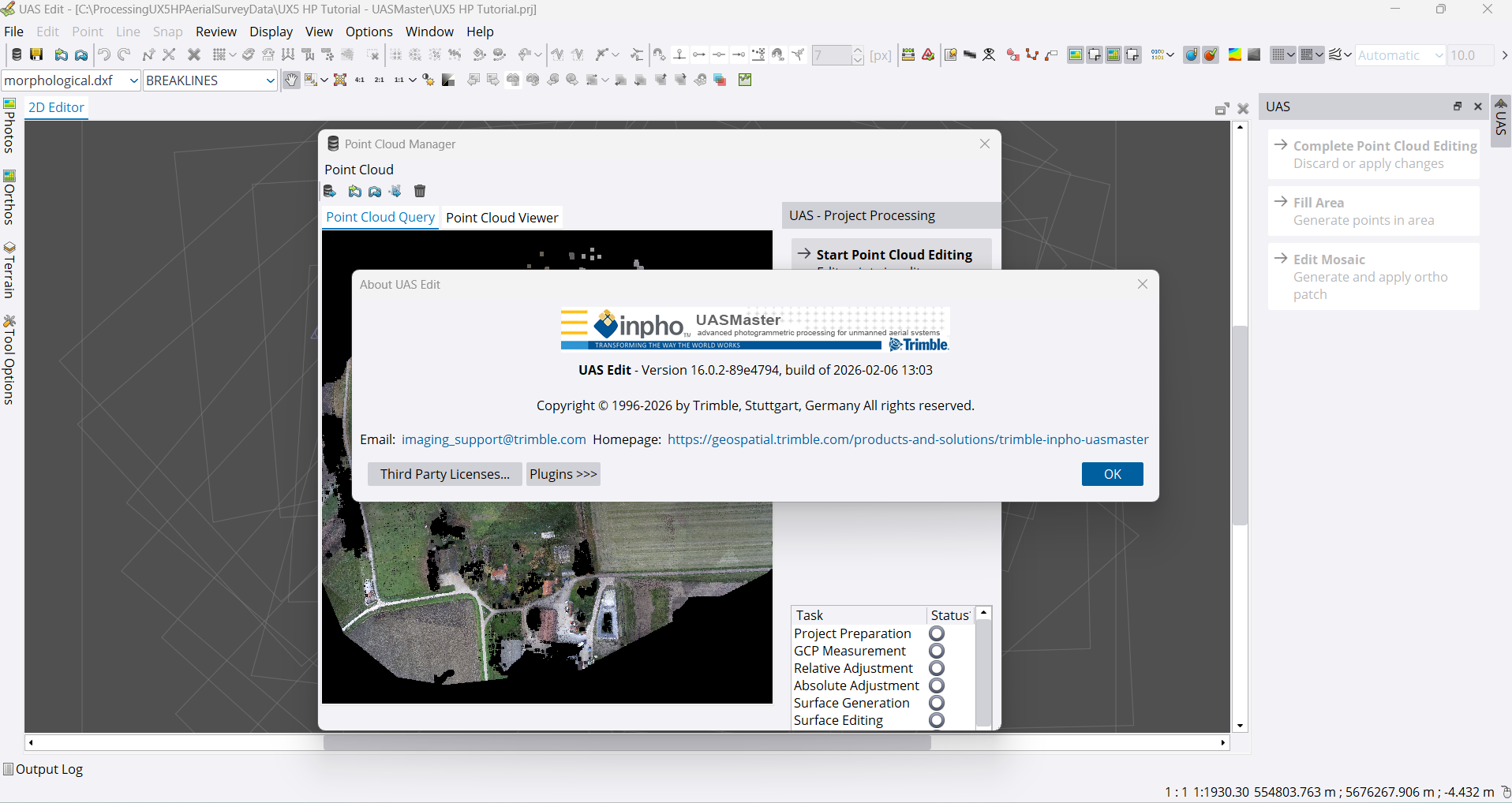
Task: Click the 2D Editor horizontal scrollbar thumb
Action: [x=627, y=742]
